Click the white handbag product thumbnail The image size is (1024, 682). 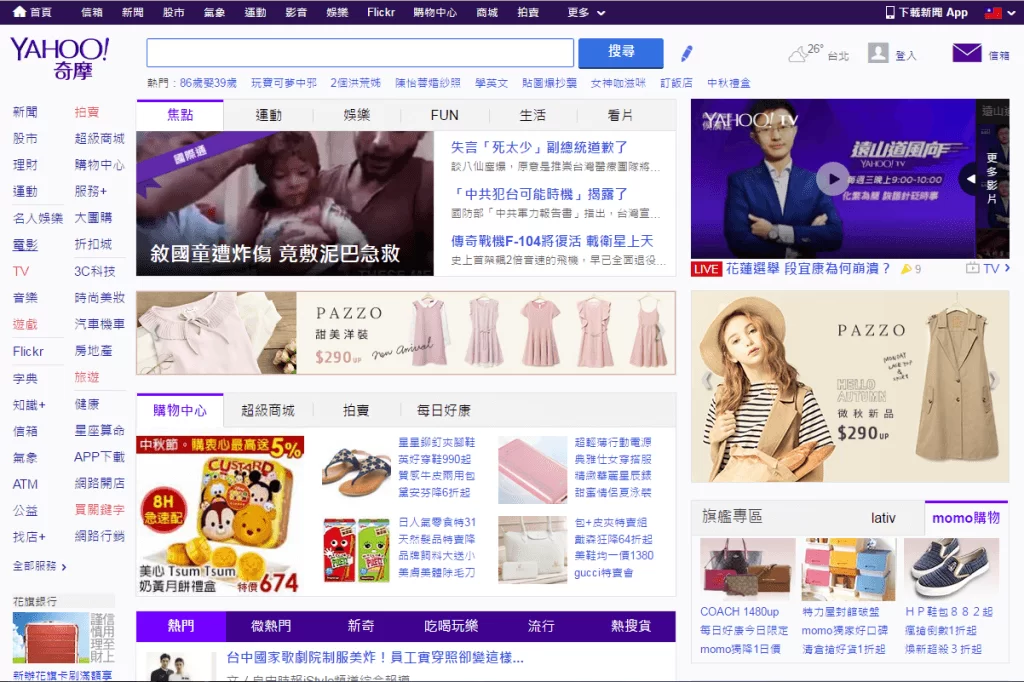(x=532, y=549)
